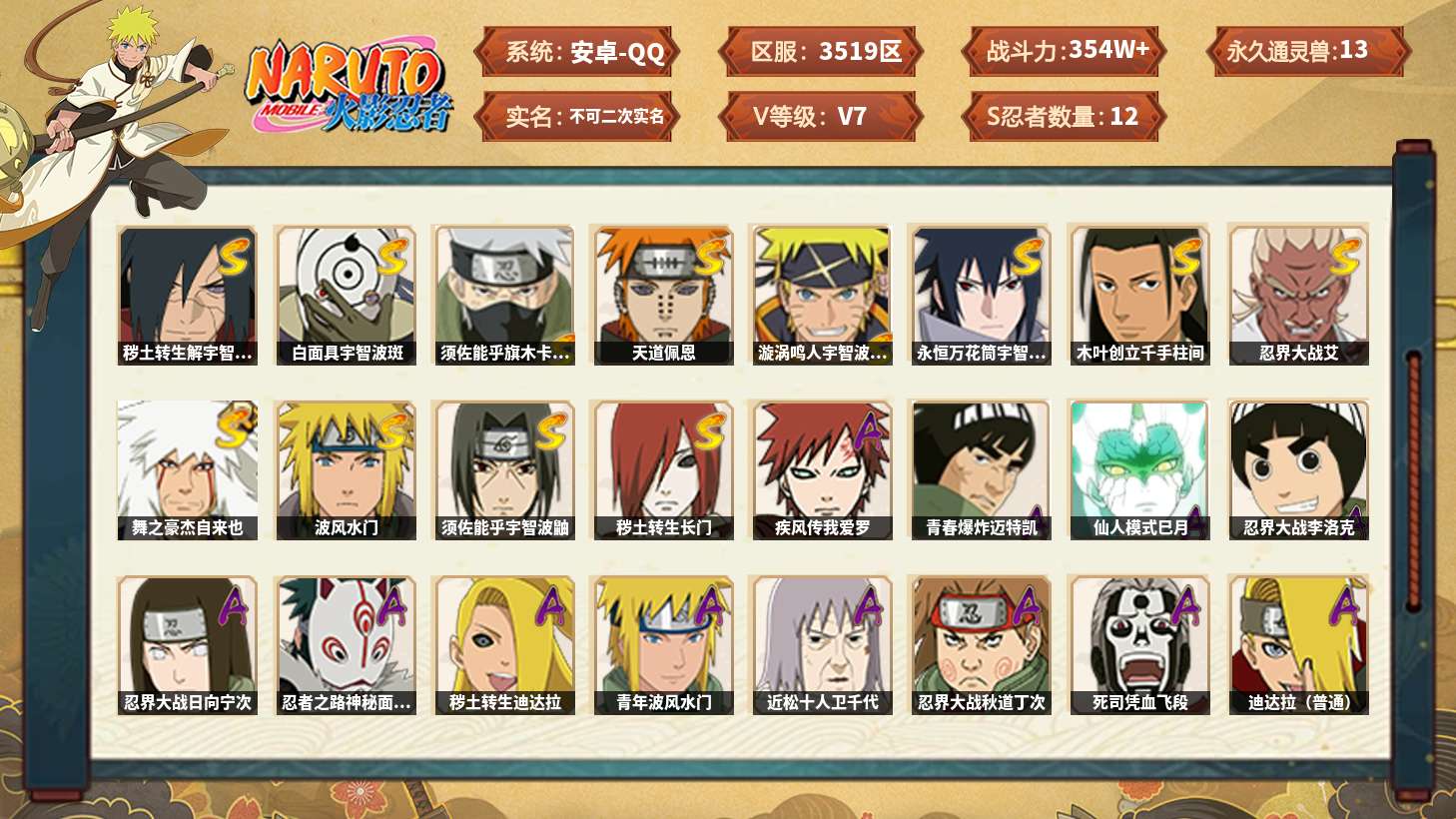This screenshot has width=1456, height=819.
Task: Select the 天道佩恩 ninja portrait
Action: click(663, 296)
